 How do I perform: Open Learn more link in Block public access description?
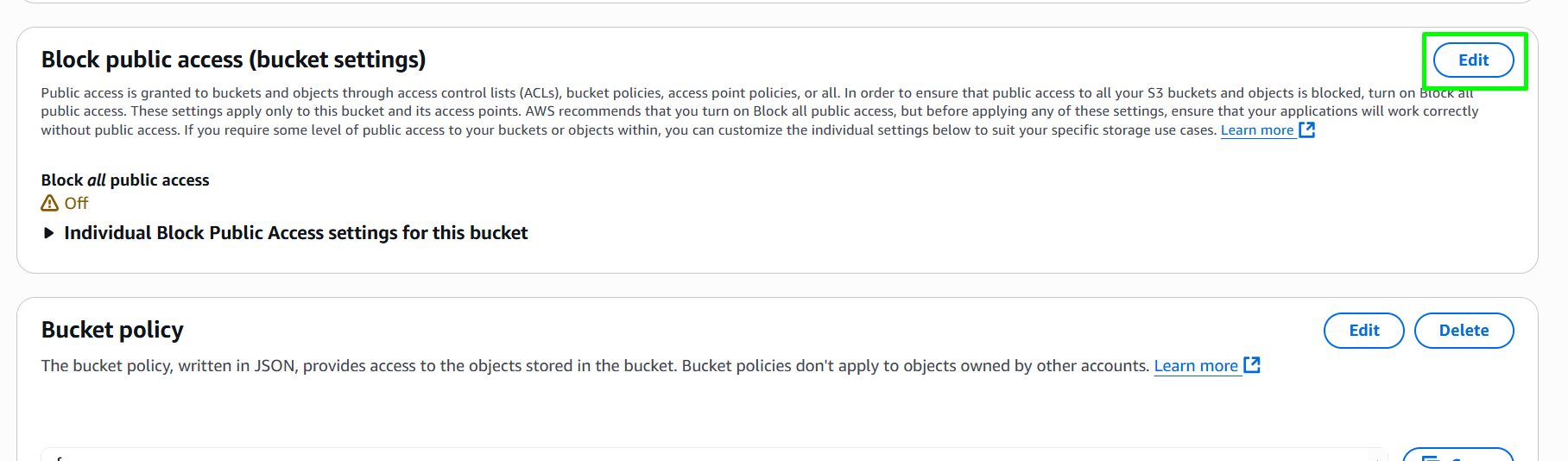(1256, 130)
